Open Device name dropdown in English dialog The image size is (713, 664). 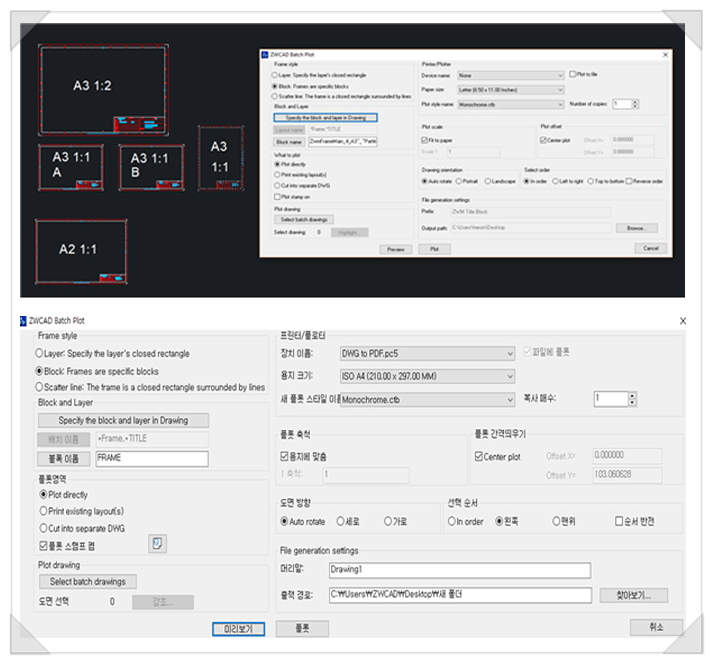click(x=511, y=75)
